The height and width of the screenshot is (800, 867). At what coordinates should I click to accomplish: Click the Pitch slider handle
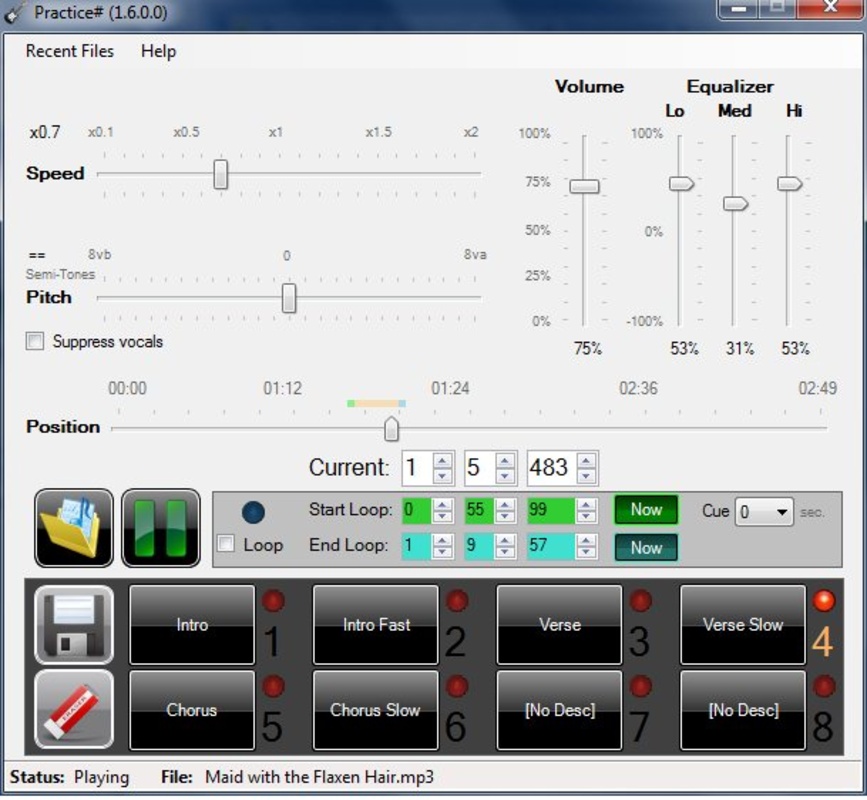[289, 298]
